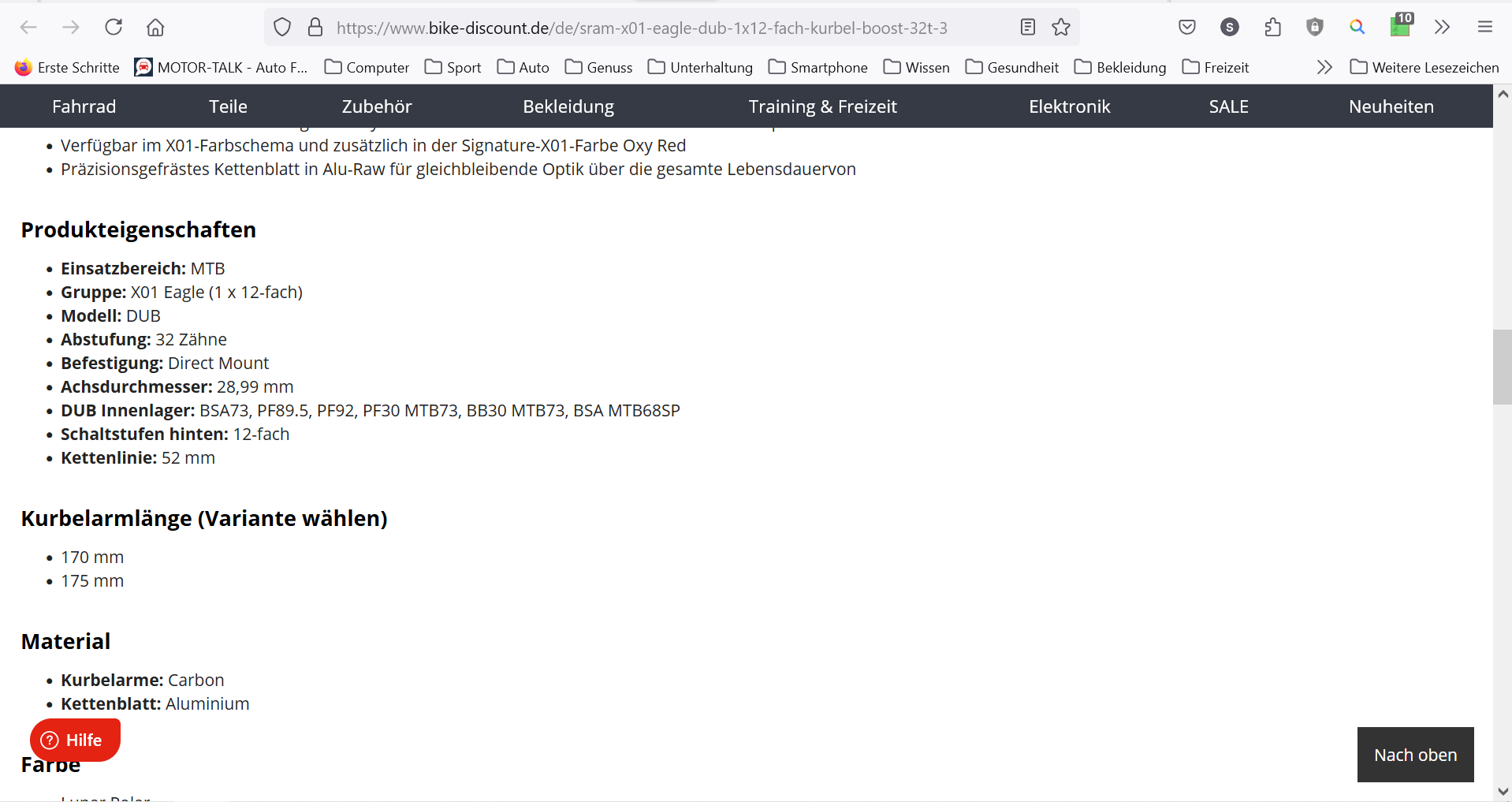Click the scrollbar down arrow
This screenshot has width=1512, height=802.
tap(1503, 791)
